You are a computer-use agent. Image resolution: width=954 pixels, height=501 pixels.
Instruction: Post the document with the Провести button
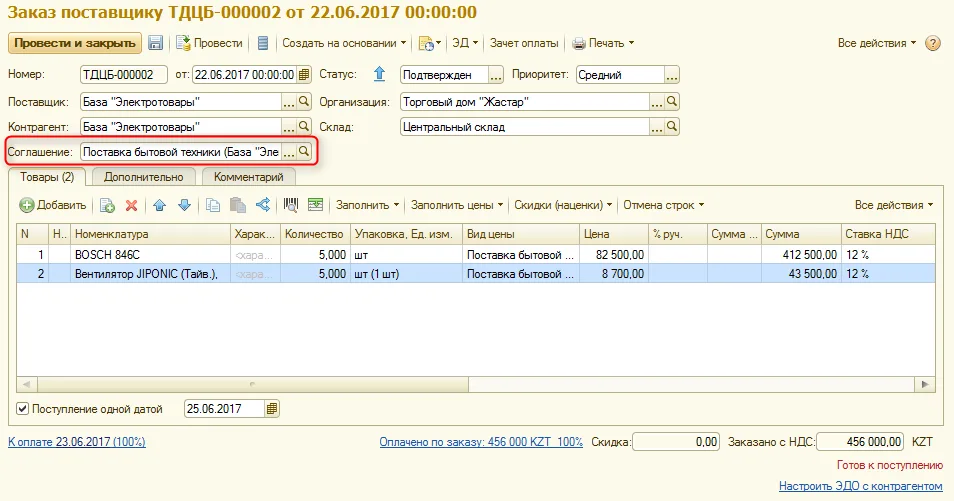pyautogui.click(x=209, y=43)
